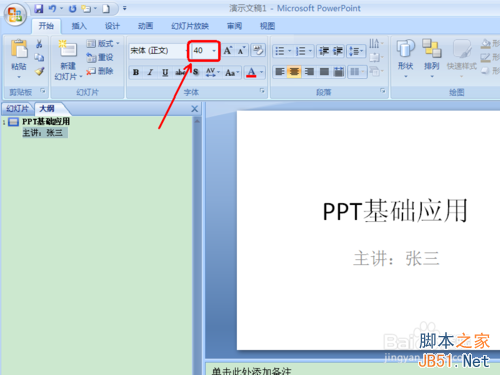
Task: Toggle center text alignment
Action: (x=294, y=71)
